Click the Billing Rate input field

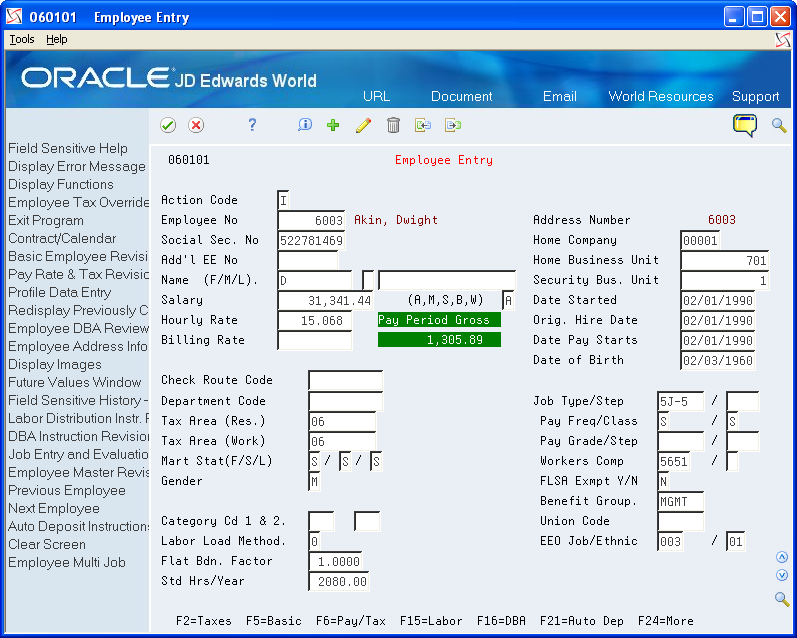315,340
